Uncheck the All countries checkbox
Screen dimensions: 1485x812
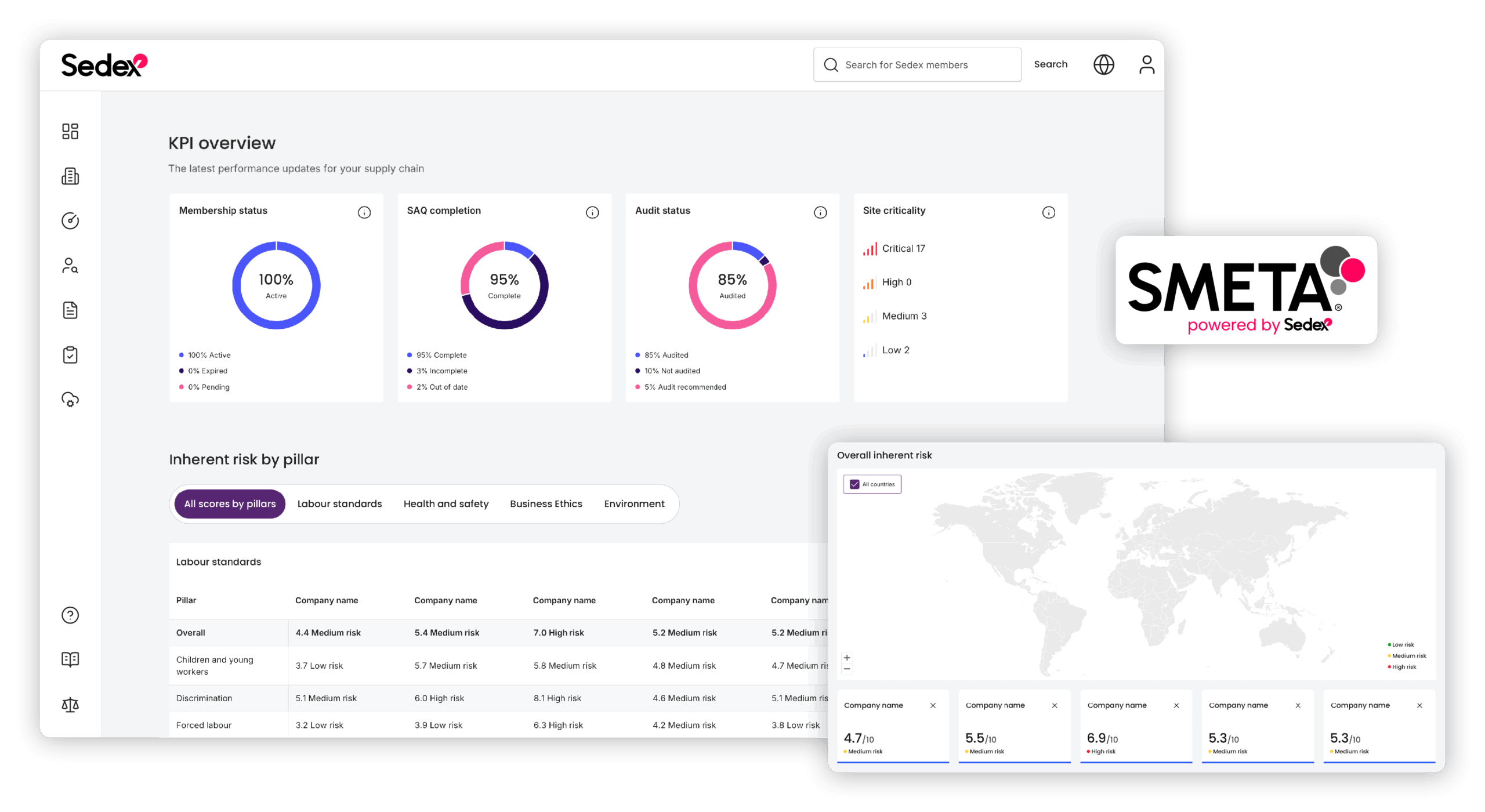[854, 484]
